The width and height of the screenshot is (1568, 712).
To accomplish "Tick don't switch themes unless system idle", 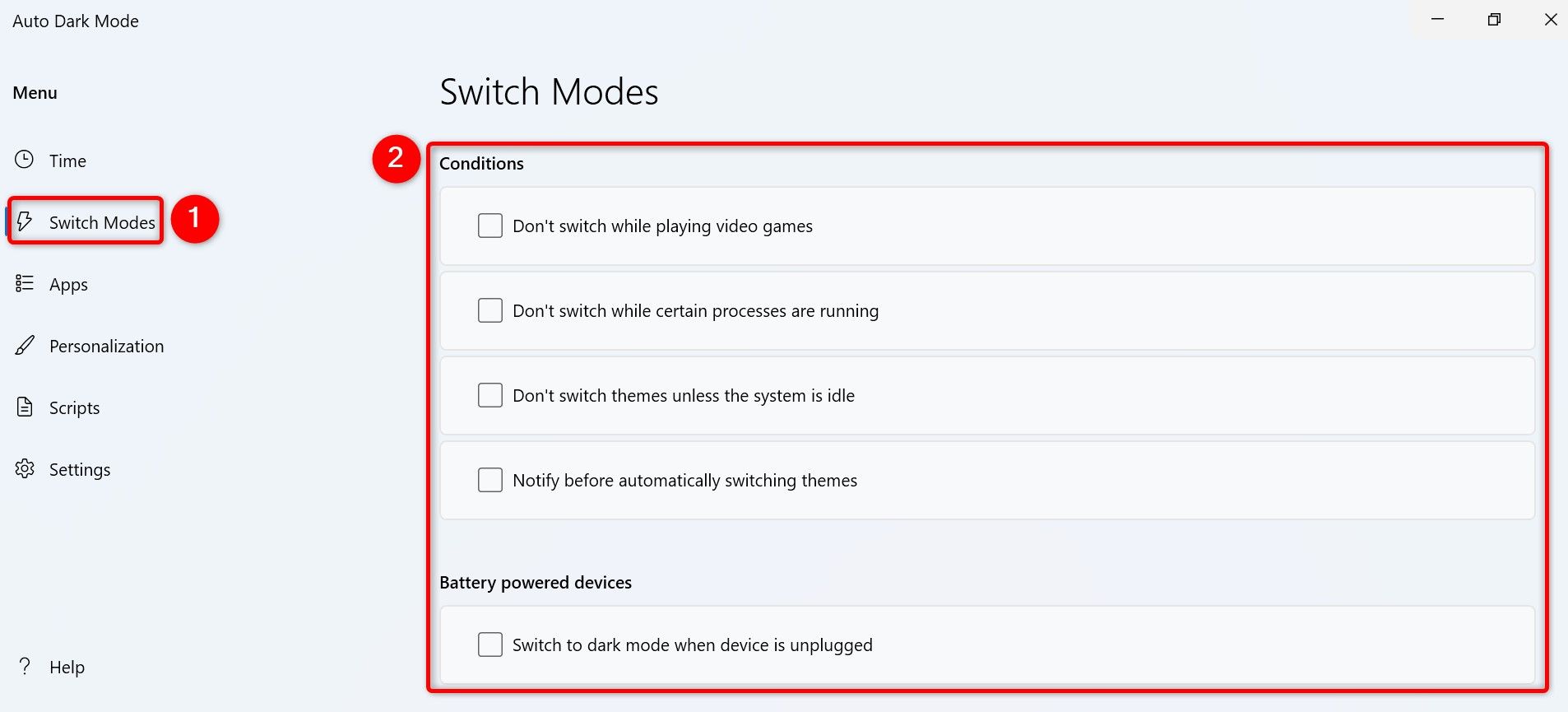I will [490, 395].
